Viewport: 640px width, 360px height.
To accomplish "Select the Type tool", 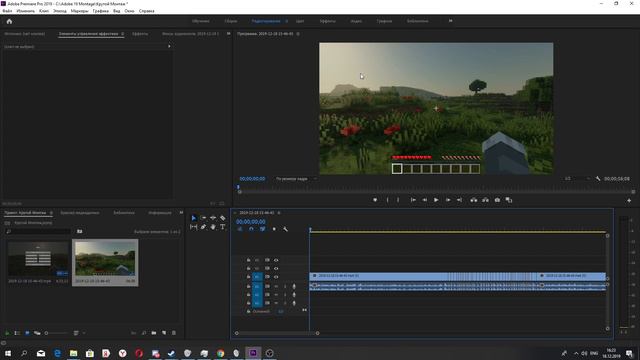I will [x=223, y=227].
